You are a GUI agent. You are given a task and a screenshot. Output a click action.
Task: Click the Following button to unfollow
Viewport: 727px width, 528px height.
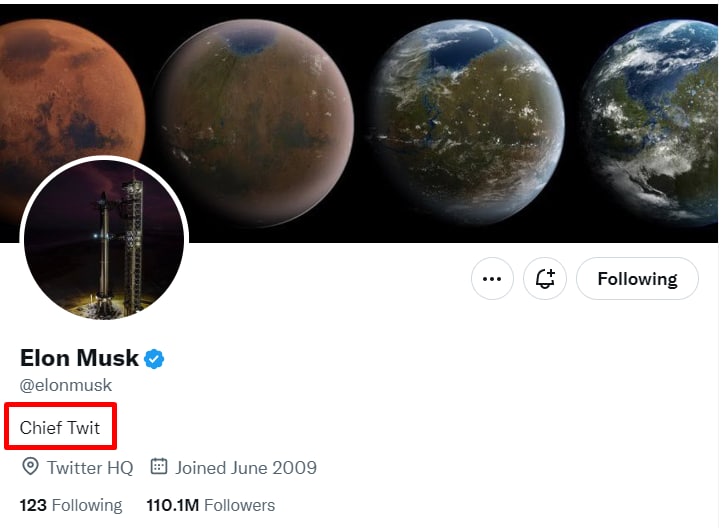pos(637,279)
